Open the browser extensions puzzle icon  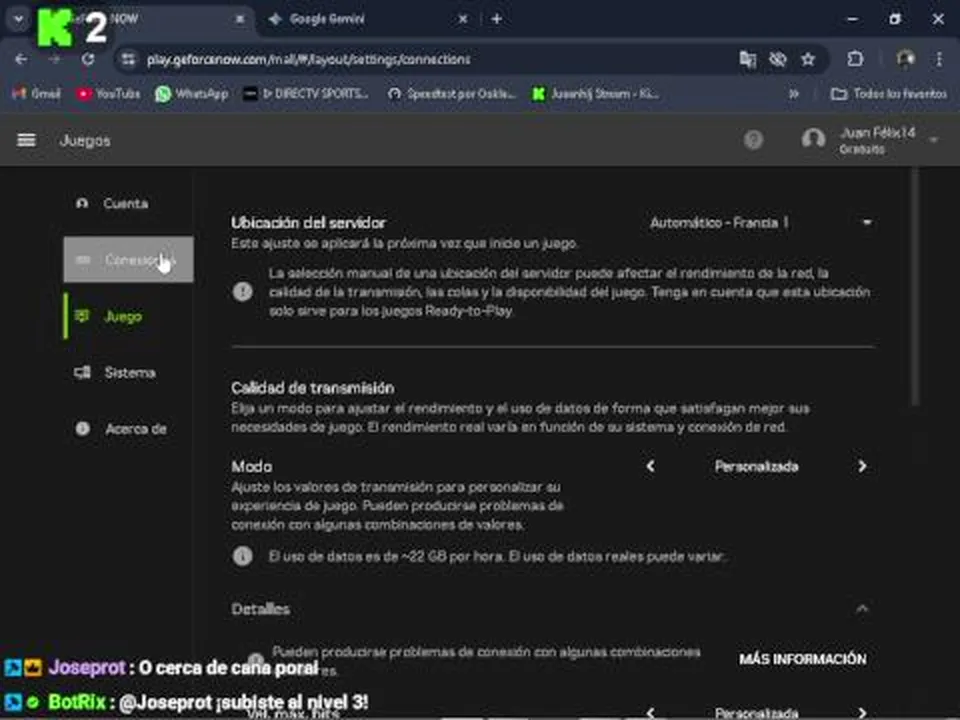(855, 59)
